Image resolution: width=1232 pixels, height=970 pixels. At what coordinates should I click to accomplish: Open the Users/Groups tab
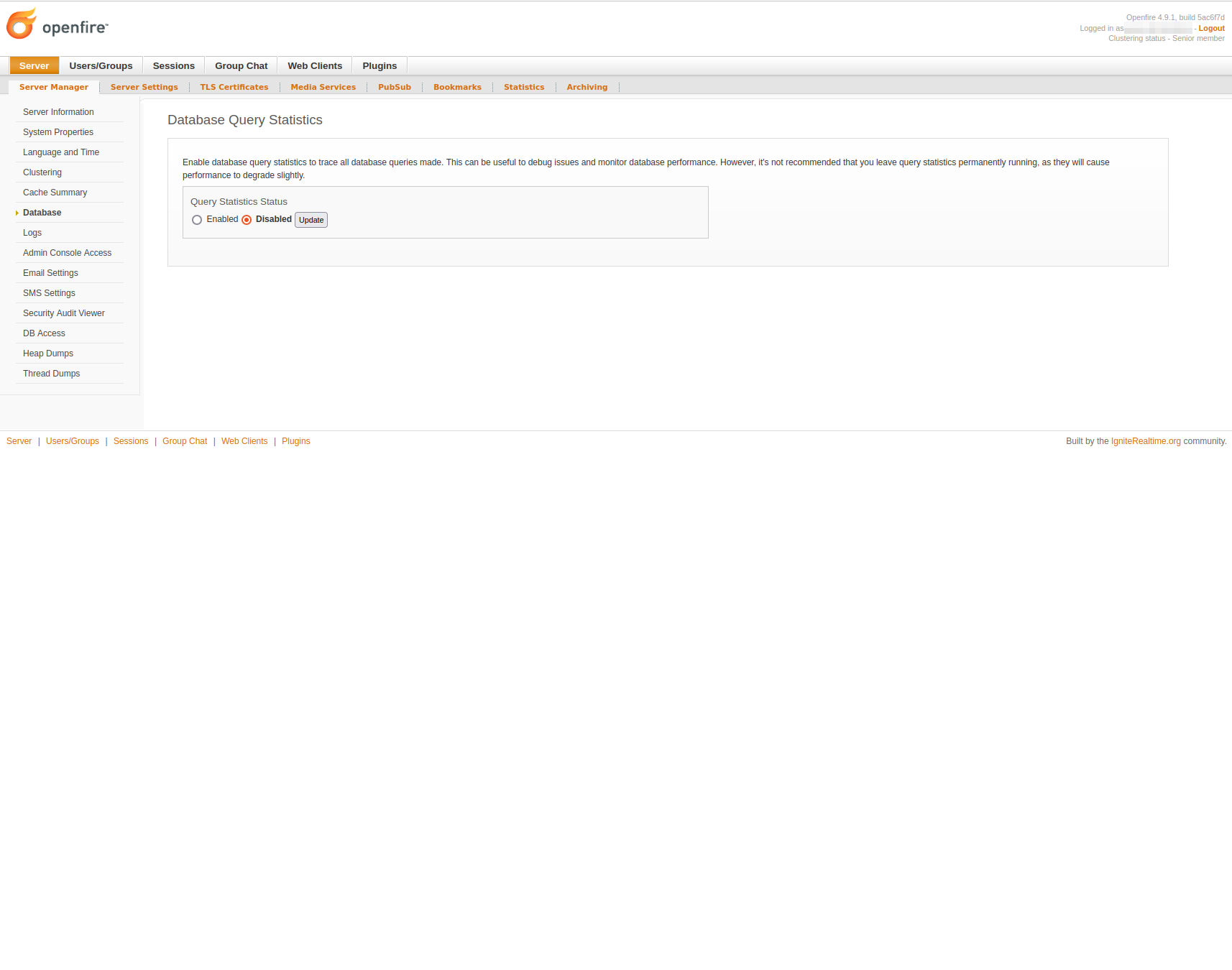pyautogui.click(x=101, y=66)
